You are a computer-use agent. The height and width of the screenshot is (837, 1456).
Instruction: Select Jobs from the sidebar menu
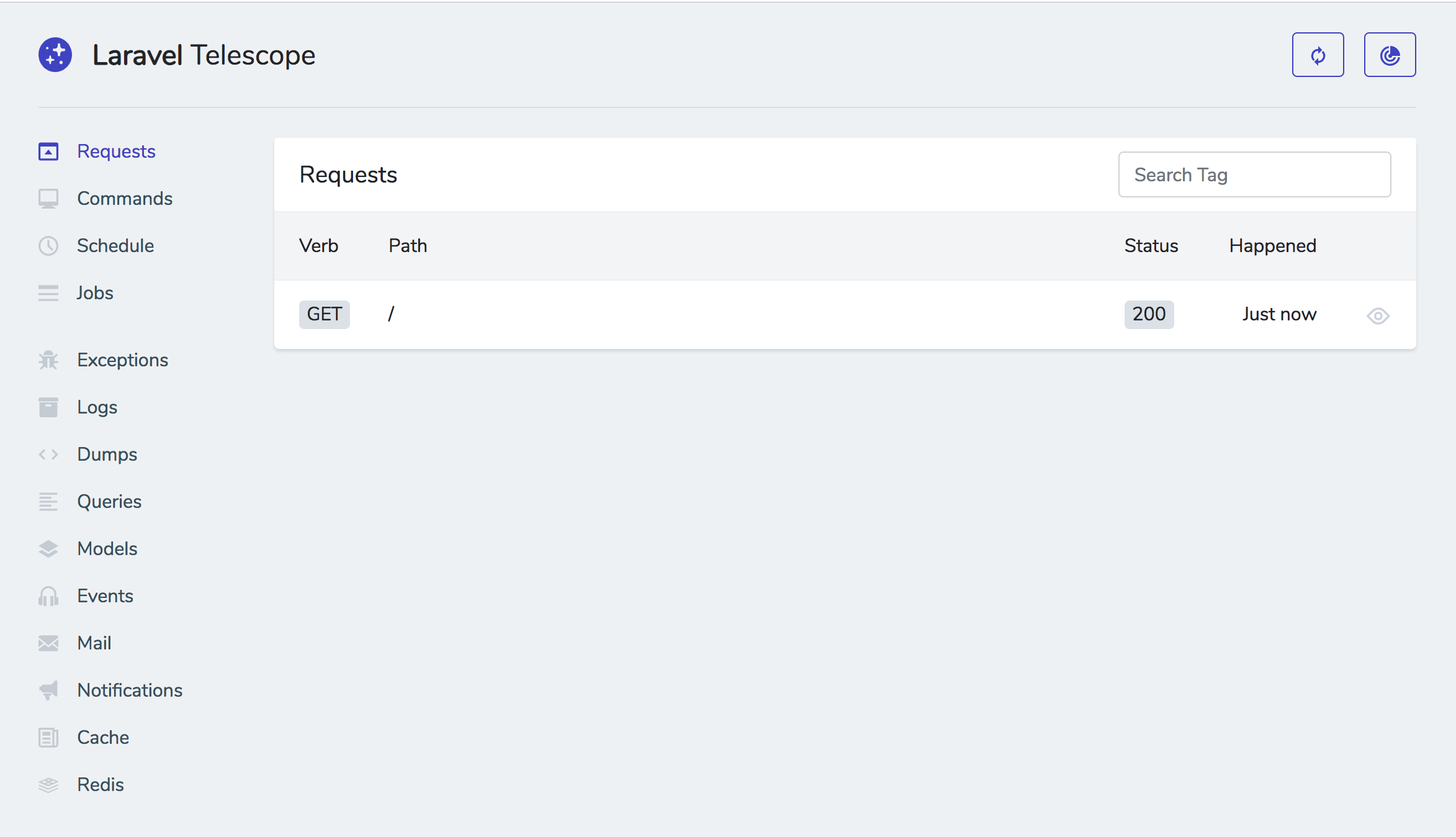[95, 293]
